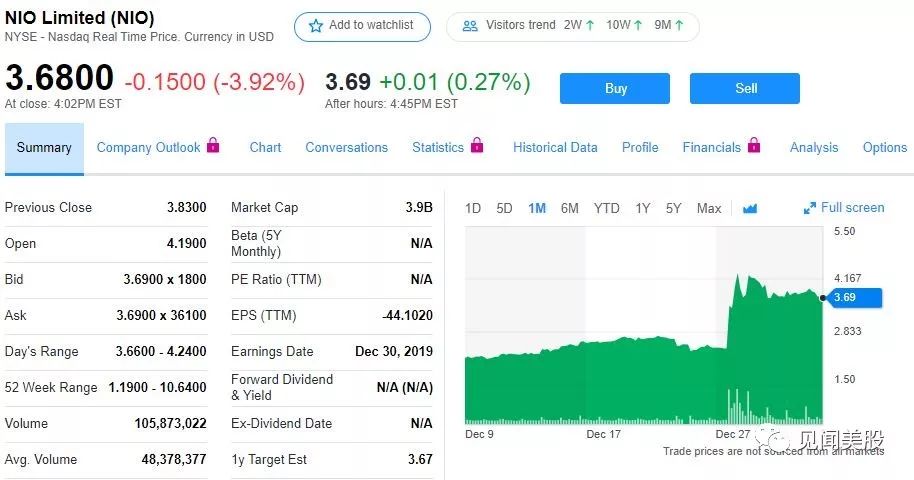914x480 pixels.
Task: Click the visitors trend people icon
Action: (470, 26)
